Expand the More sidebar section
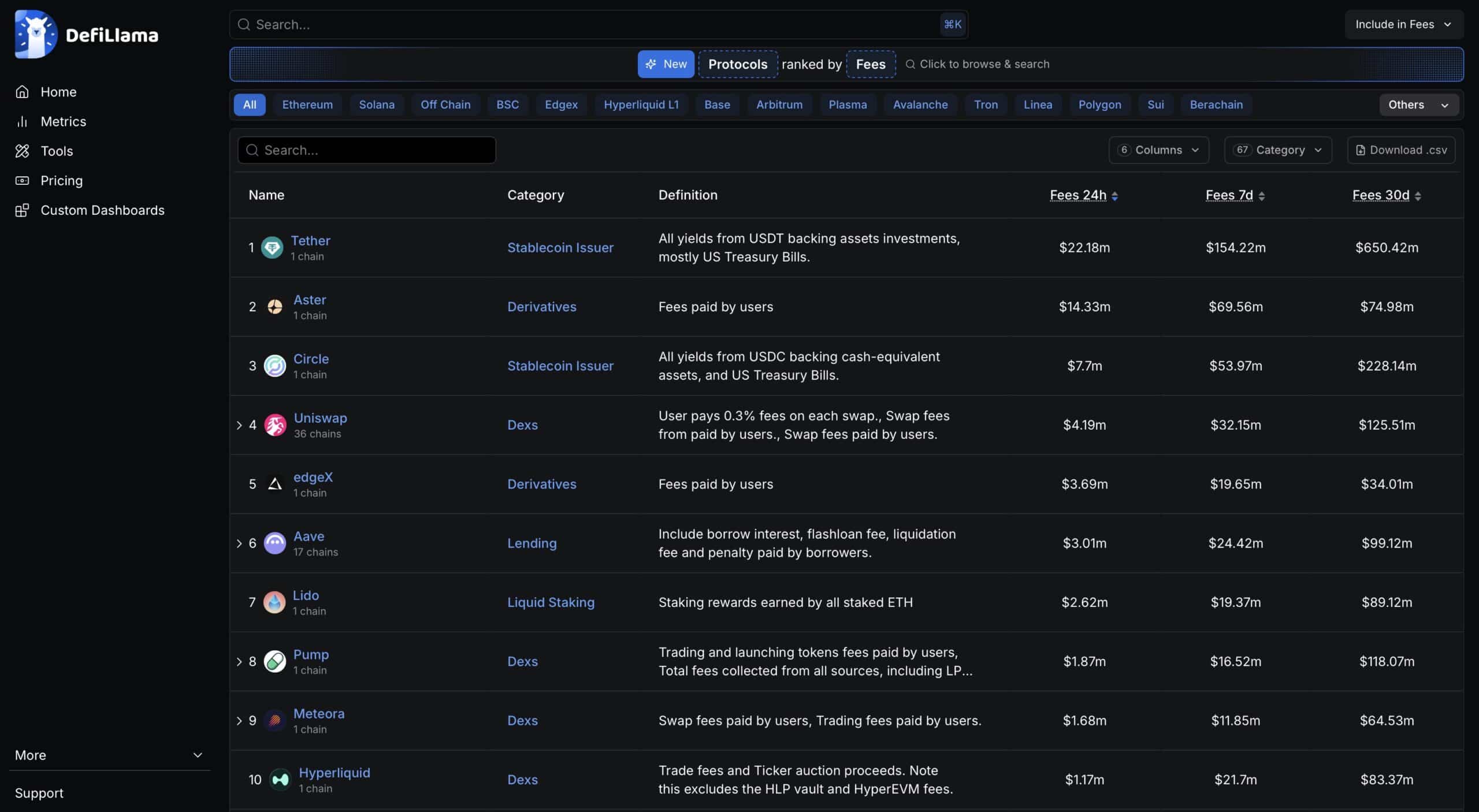 click(x=110, y=755)
